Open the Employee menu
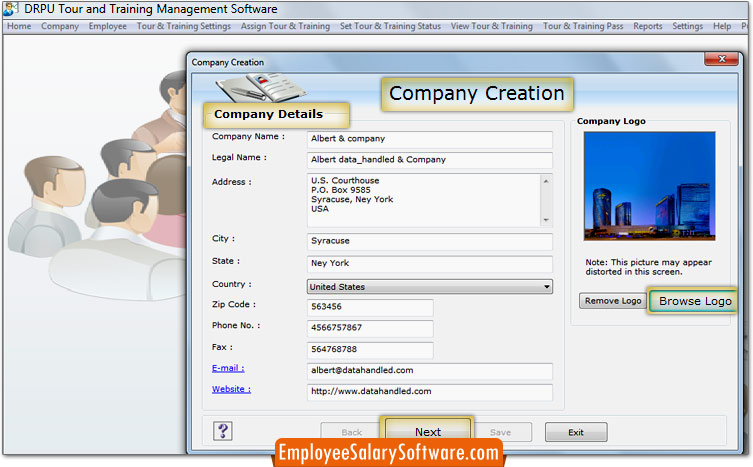 pyautogui.click(x=108, y=26)
